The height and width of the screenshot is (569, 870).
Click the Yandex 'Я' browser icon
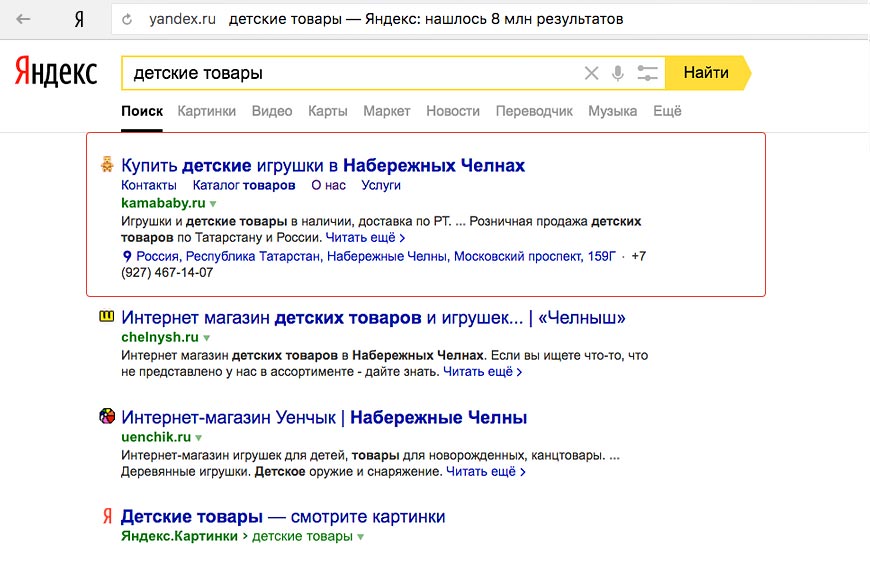79,19
